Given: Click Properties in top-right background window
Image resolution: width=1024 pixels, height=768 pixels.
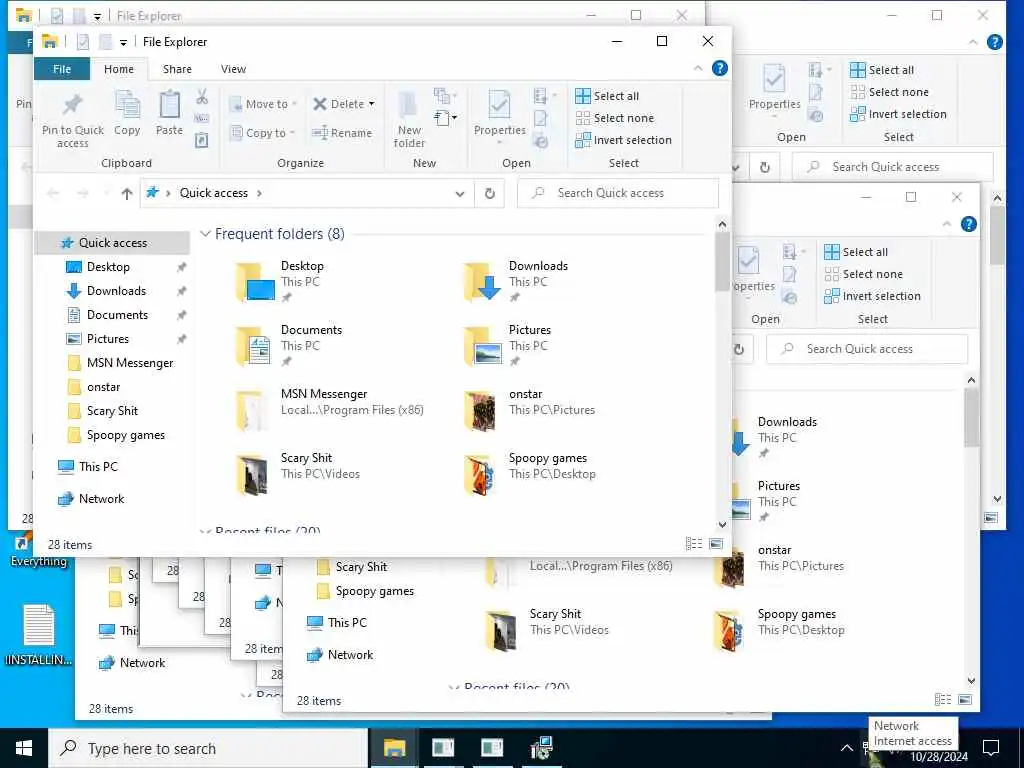Looking at the screenshot, I should point(775,88).
